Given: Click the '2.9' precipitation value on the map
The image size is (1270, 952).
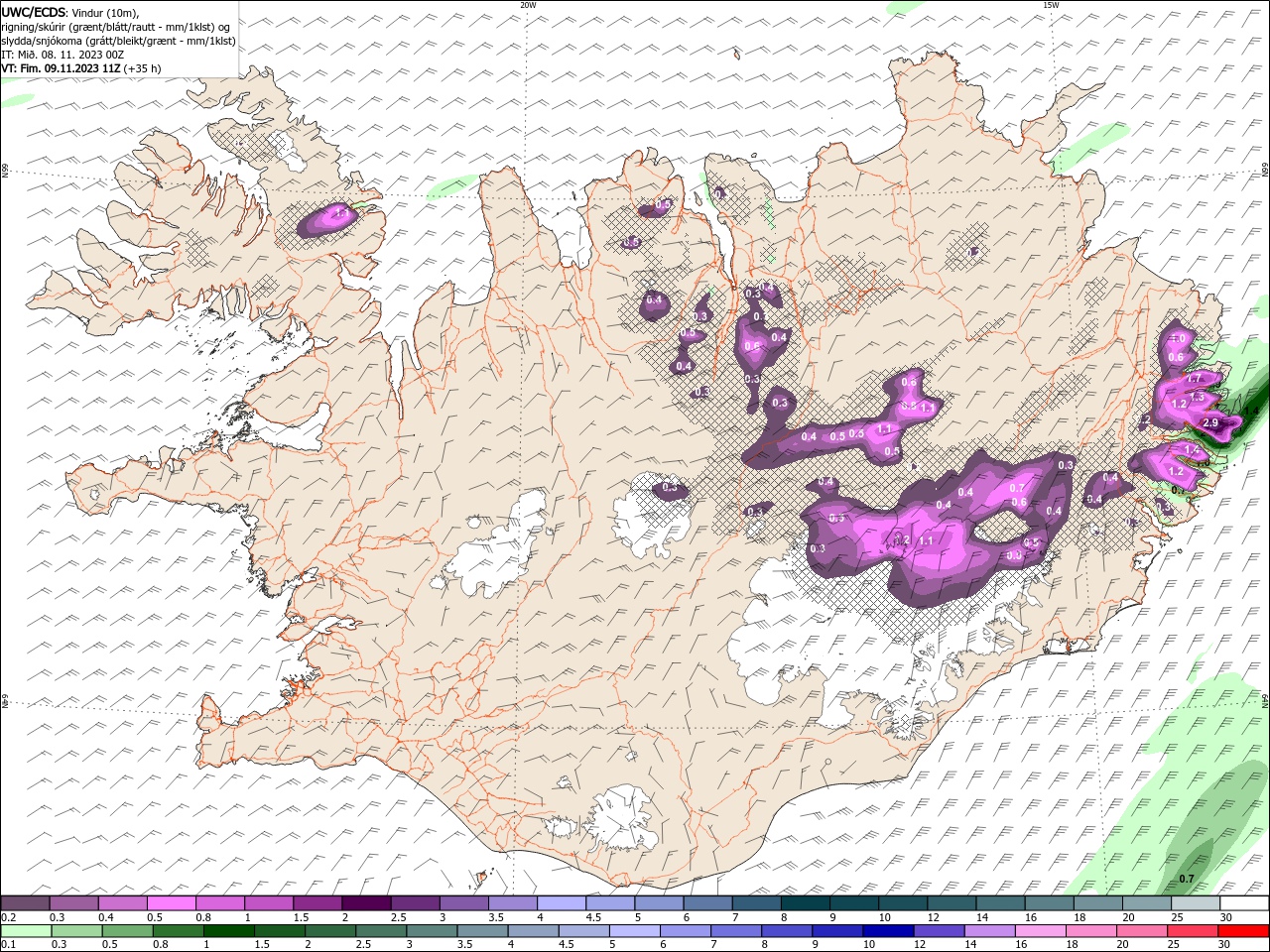Looking at the screenshot, I should point(1210,422).
